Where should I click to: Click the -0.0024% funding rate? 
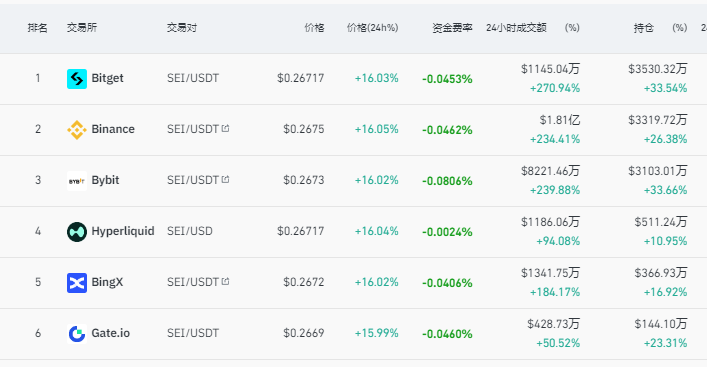pos(447,232)
